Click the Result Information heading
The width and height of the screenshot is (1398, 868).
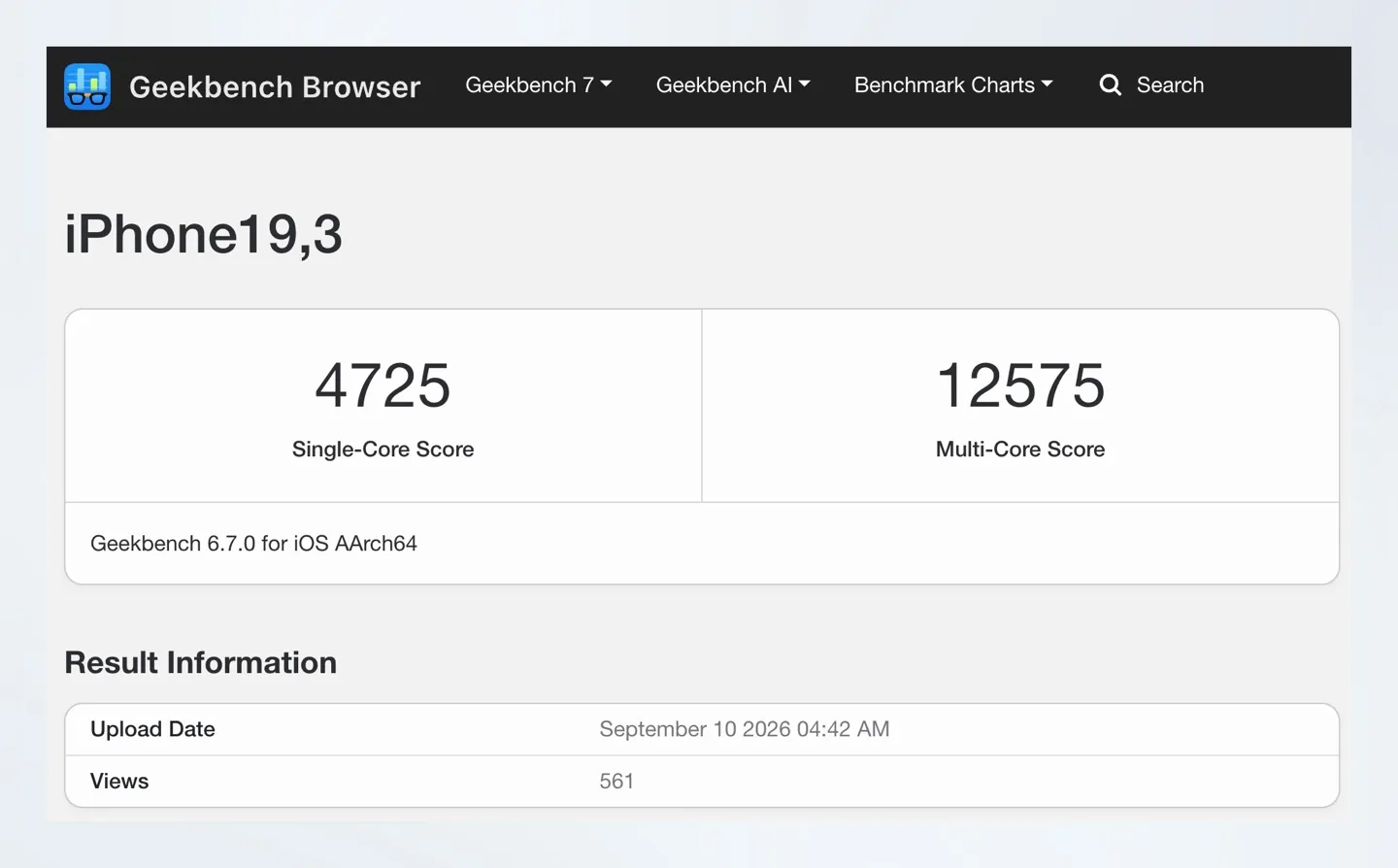click(x=201, y=663)
